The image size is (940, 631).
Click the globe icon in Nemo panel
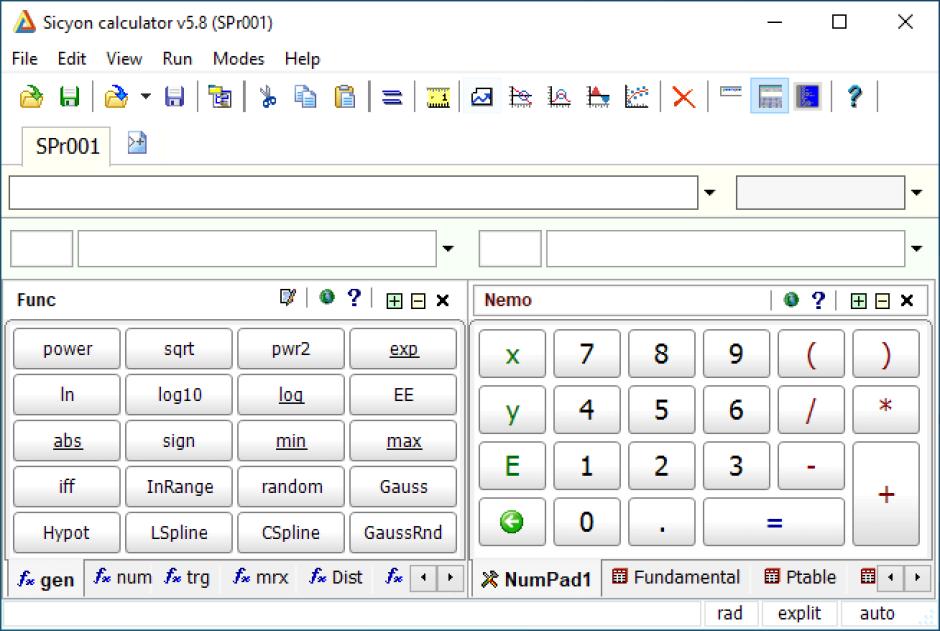click(x=791, y=299)
